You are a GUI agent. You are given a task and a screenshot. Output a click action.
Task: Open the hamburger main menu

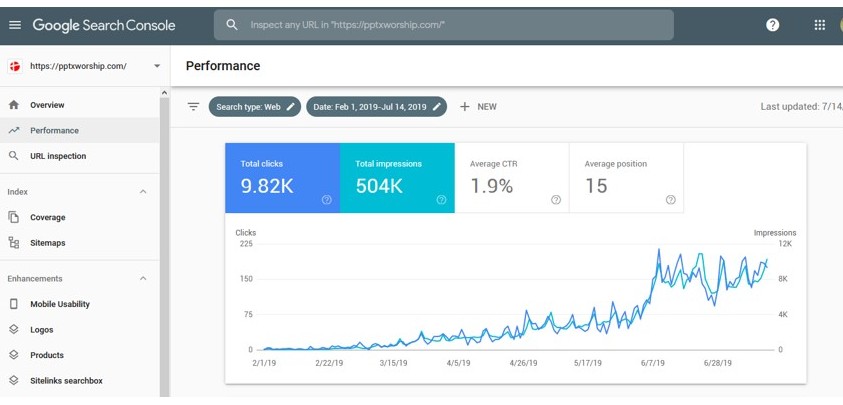click(x=14, y=25)
